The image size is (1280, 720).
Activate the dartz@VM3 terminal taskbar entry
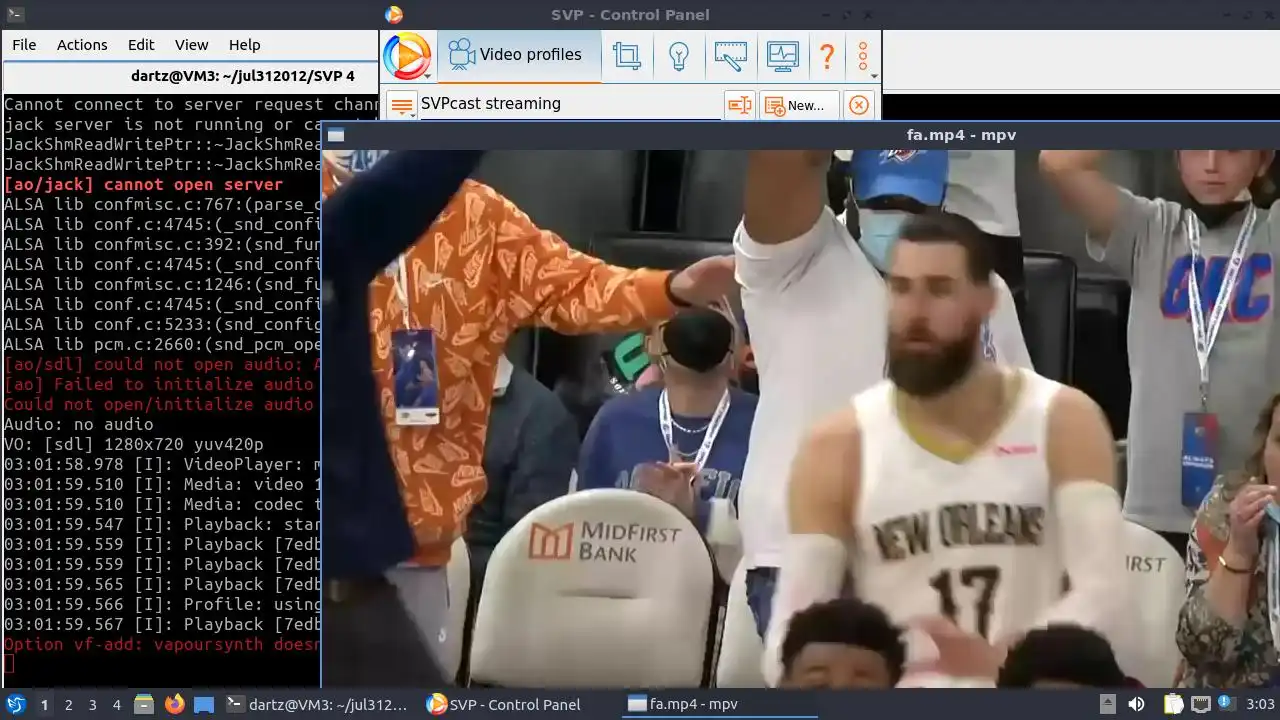point(317,705)
